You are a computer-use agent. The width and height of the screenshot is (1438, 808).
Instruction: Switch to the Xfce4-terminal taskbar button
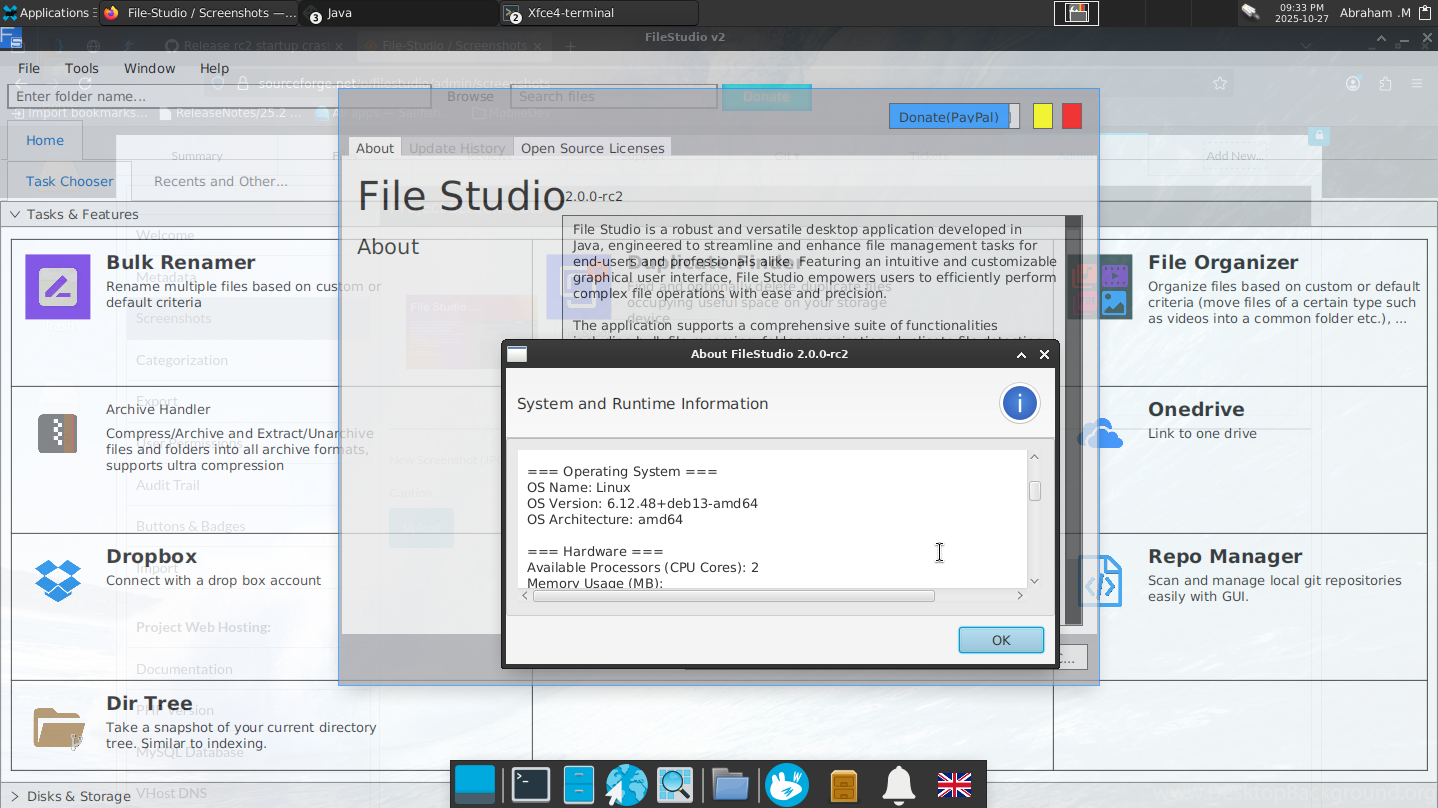[x=598, y=13]
